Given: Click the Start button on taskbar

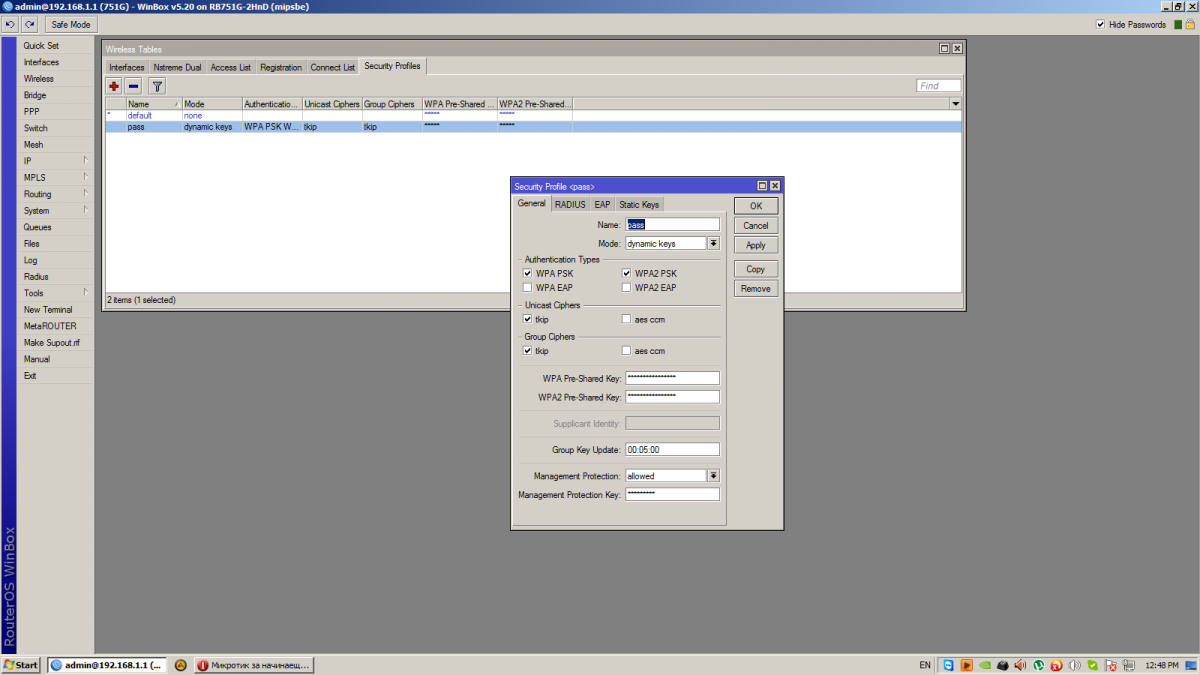Looking at the screenshot, I should (21, 665).
